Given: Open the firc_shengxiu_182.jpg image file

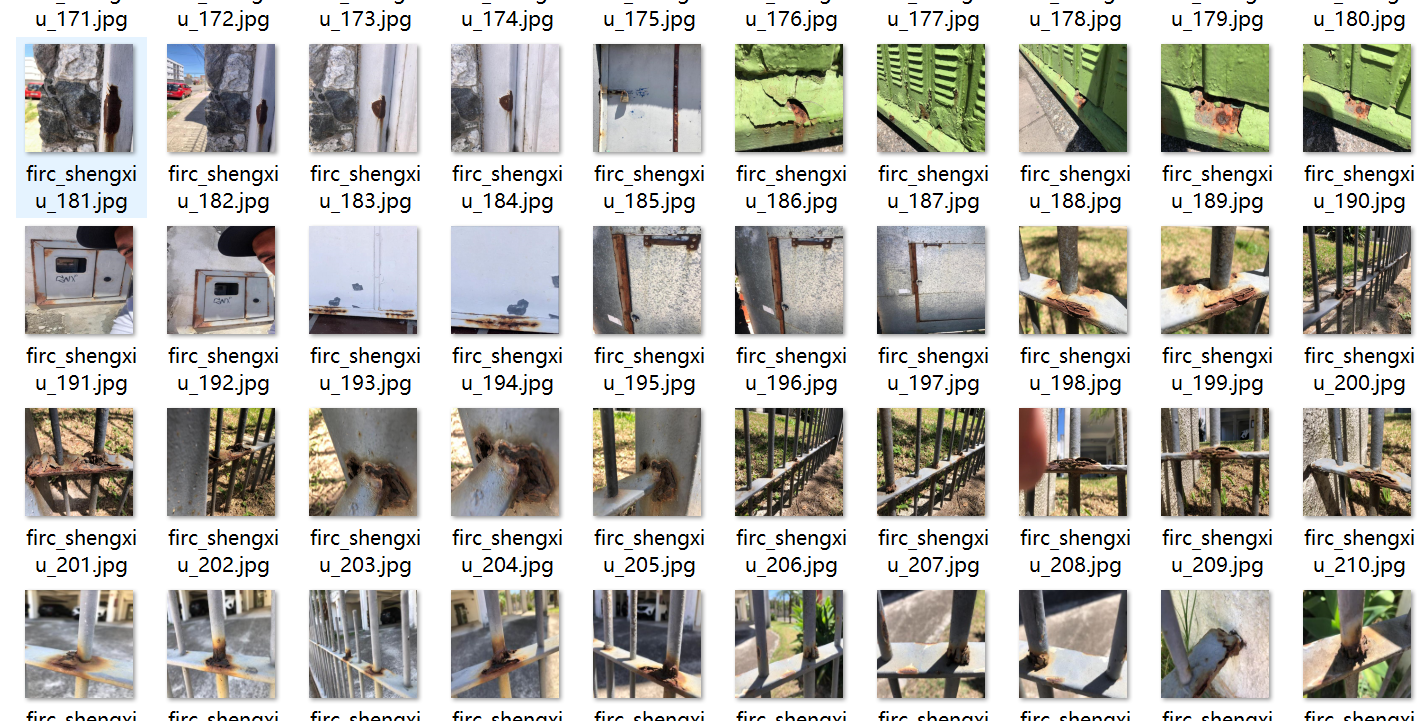Looking at the screenshot, I should [x=221, y=98].
